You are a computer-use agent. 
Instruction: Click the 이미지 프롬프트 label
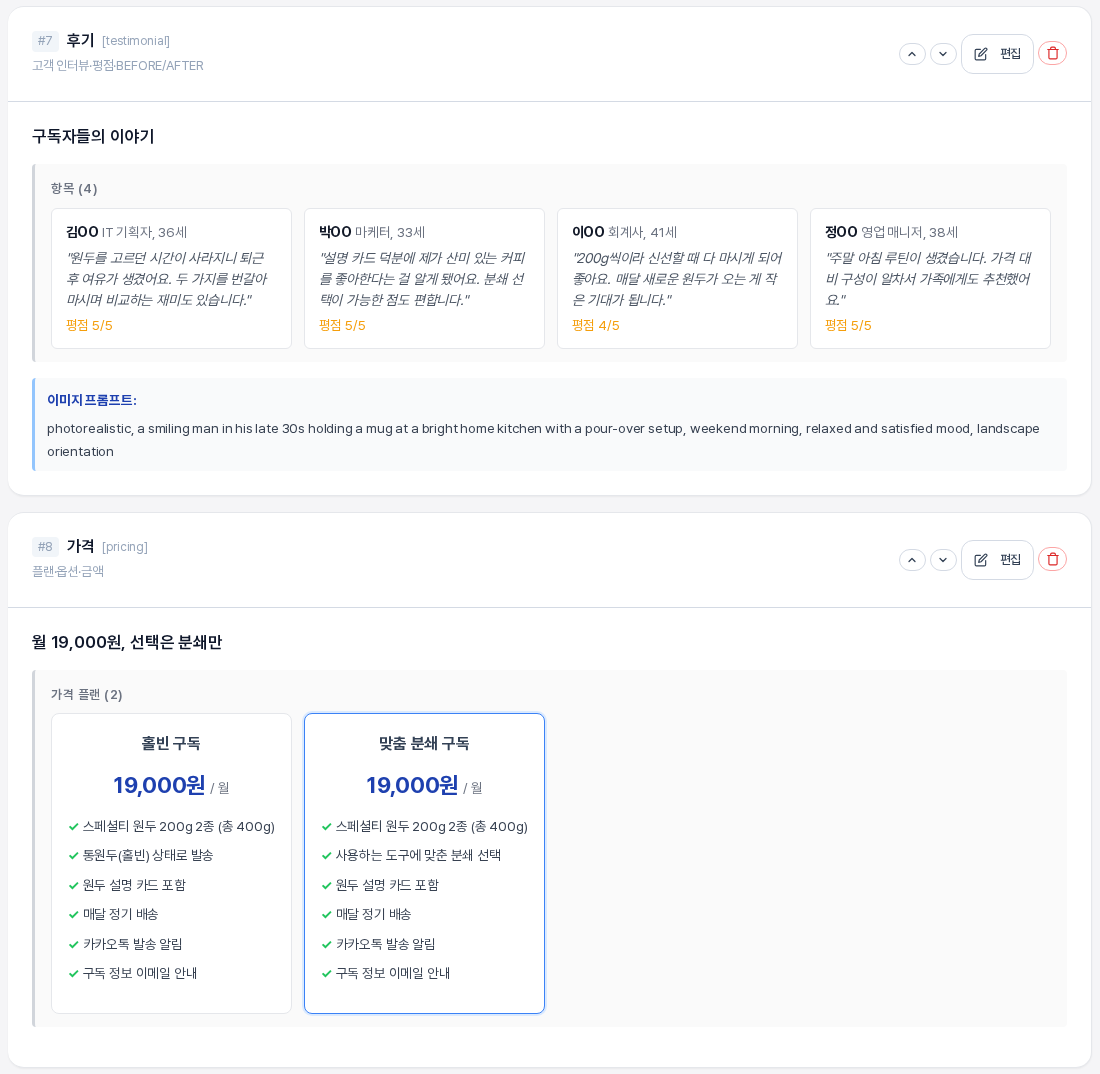tap(92, 400)
